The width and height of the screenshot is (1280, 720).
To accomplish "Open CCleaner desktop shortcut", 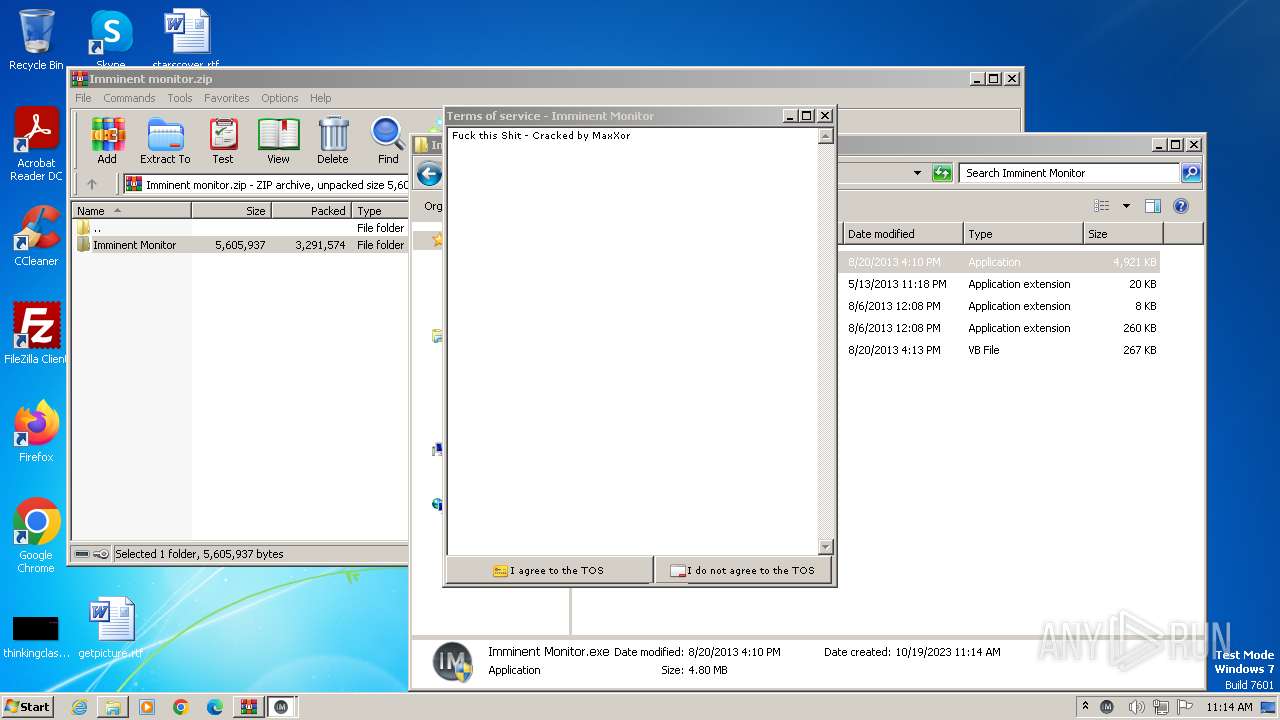I will (36, 236).
